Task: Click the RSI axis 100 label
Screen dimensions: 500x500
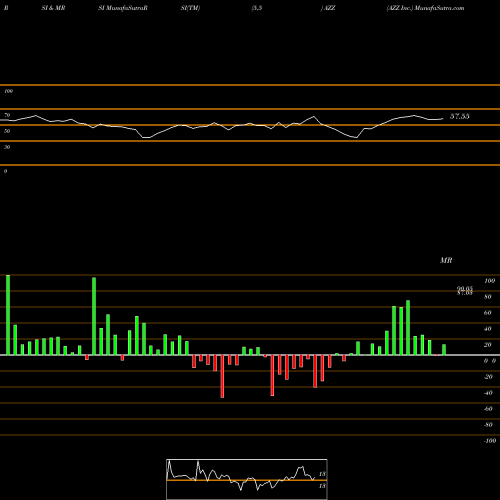Action: pos(8,91)
